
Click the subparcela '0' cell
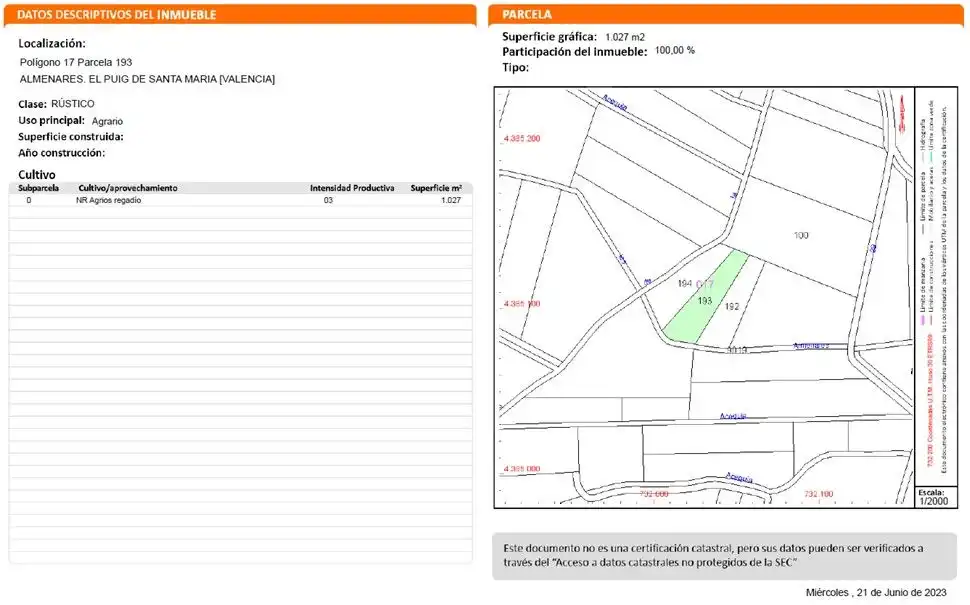pos(28,200)
